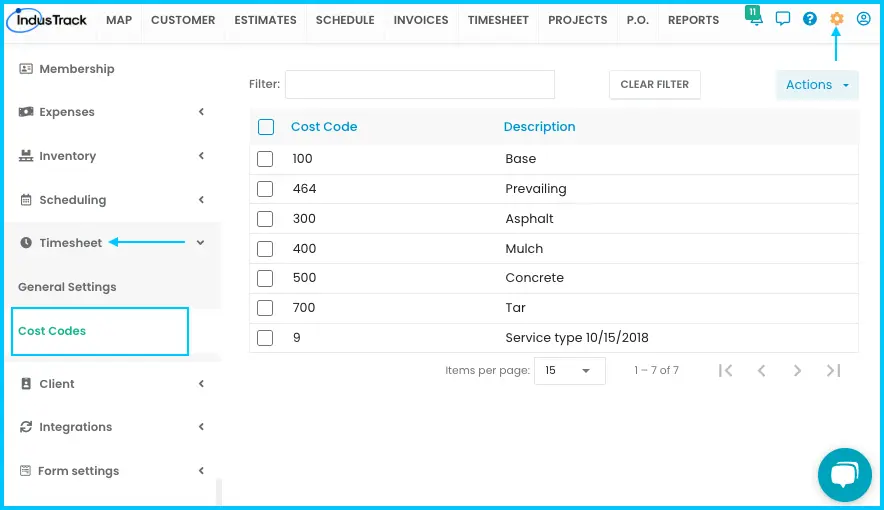Click the Form settings icon
884x510 pixels.
[x=25, y=471]
